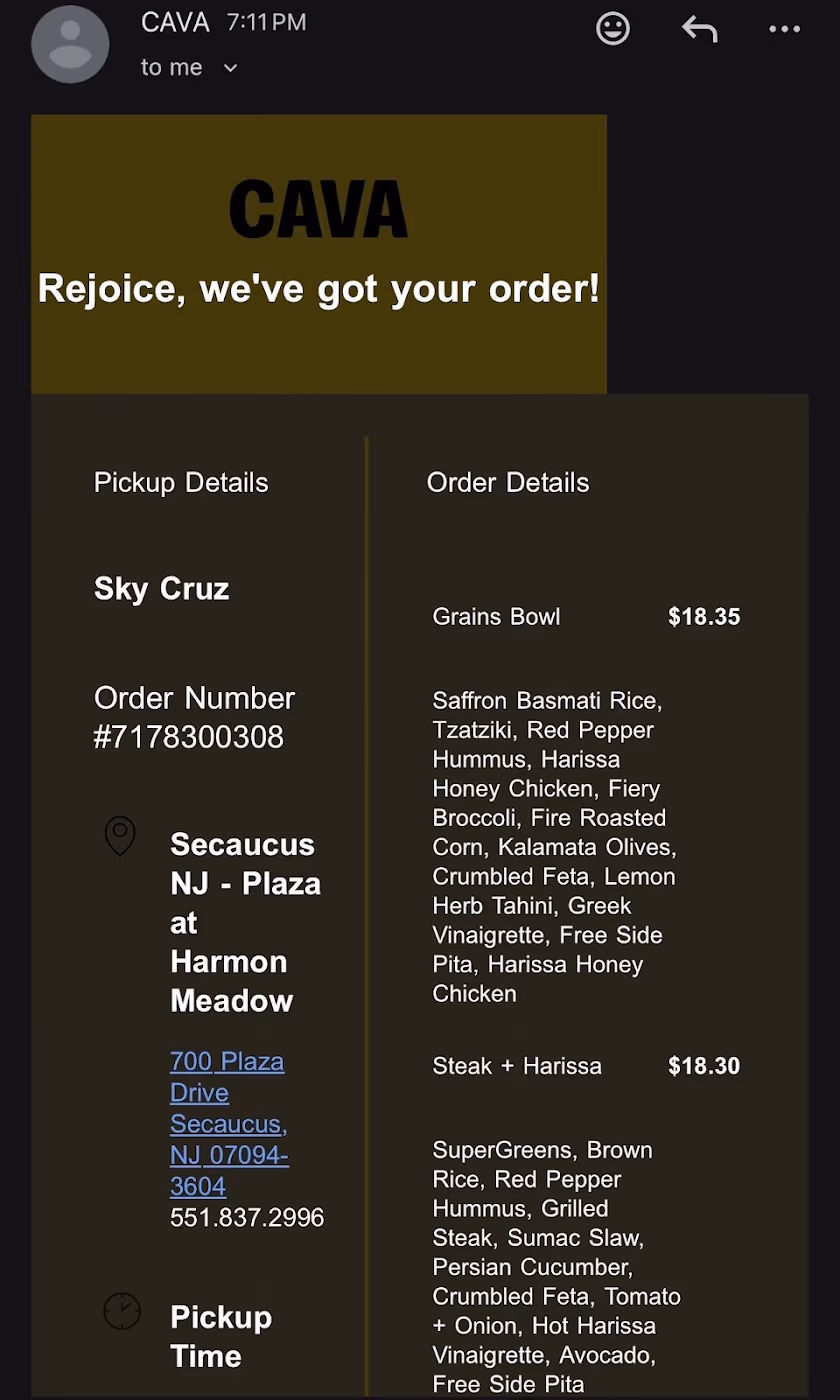Viewport: 840px width, 1400px height.
Task: Click the Steak + Harissa item name
Action: tap(517, 1066)
